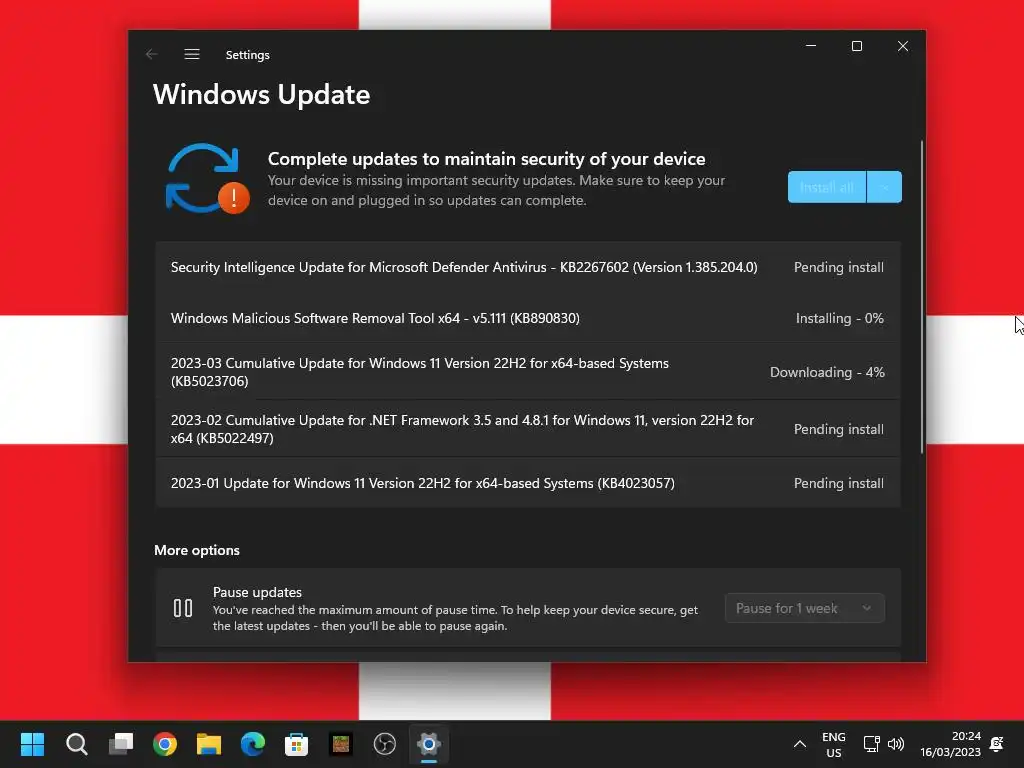Open Task View from the taskbar
This screenshot has height=768, width=1024.
tap(121, 744)
